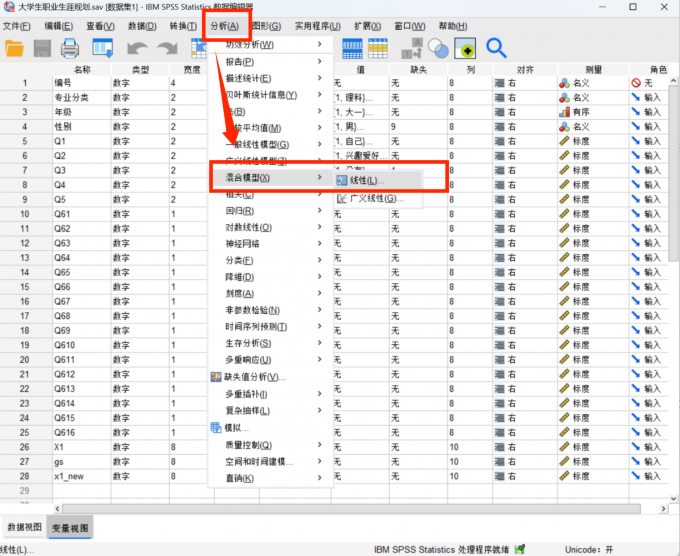
Task: Open the 分析(A) menu in menu bar
Action: click(225, 25)
